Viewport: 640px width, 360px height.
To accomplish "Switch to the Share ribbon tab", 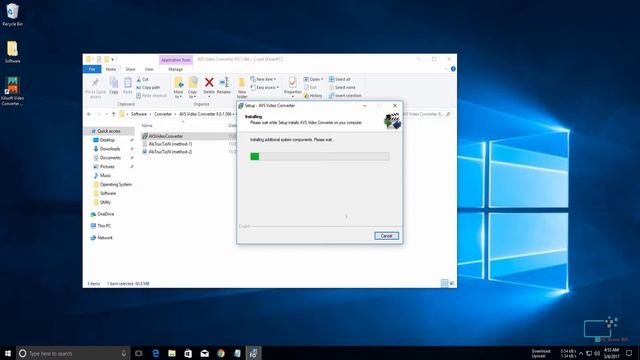I will click(130, 69).
